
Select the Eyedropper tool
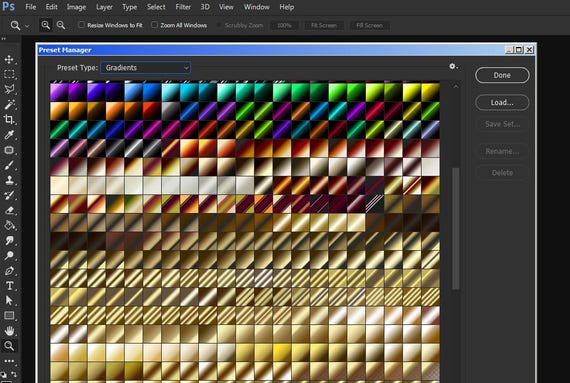9,135
